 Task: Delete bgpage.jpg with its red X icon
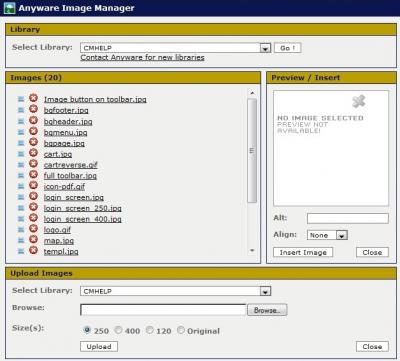click(33, 142)
